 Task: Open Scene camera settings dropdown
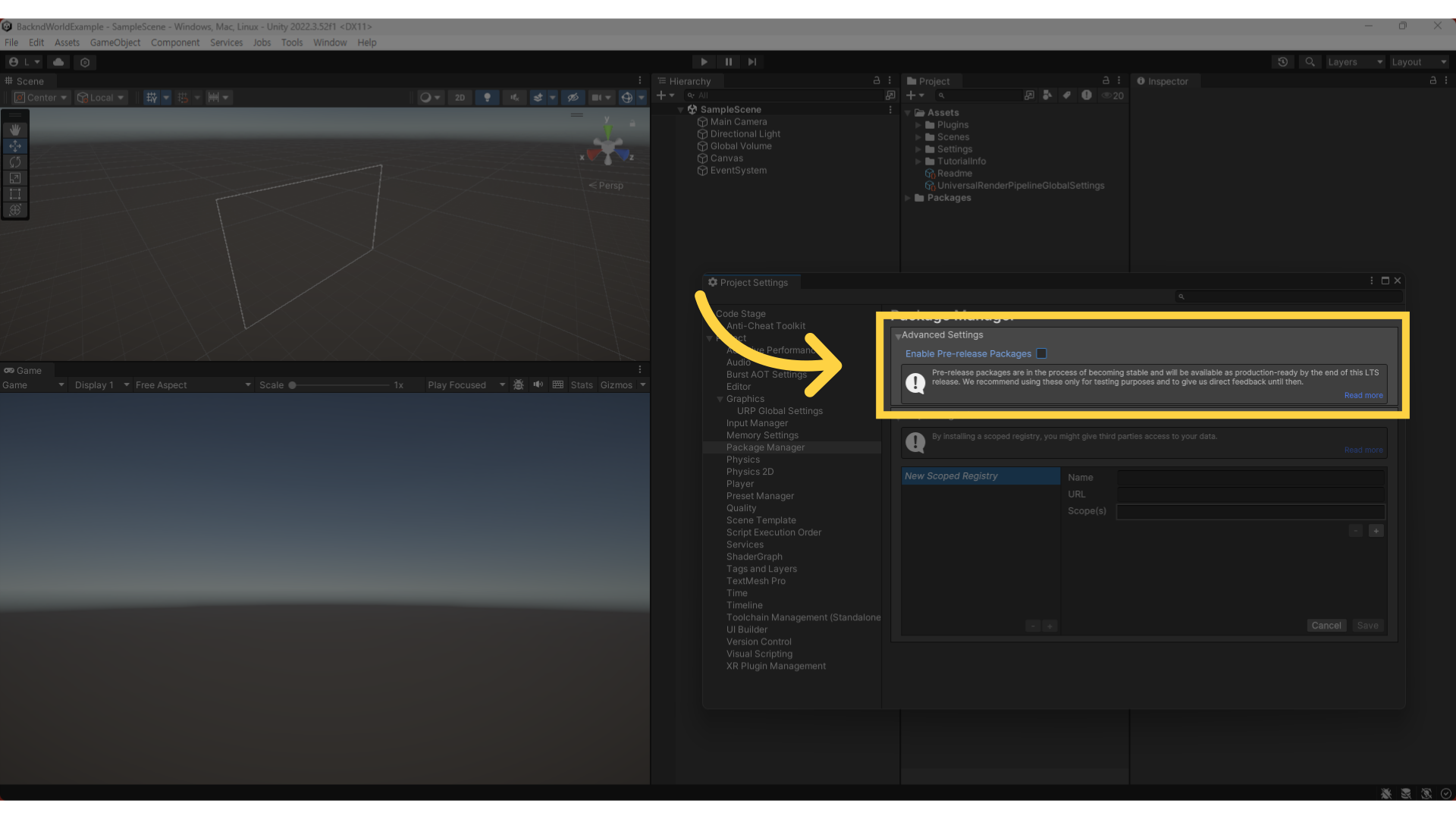(x=601, y=97)
